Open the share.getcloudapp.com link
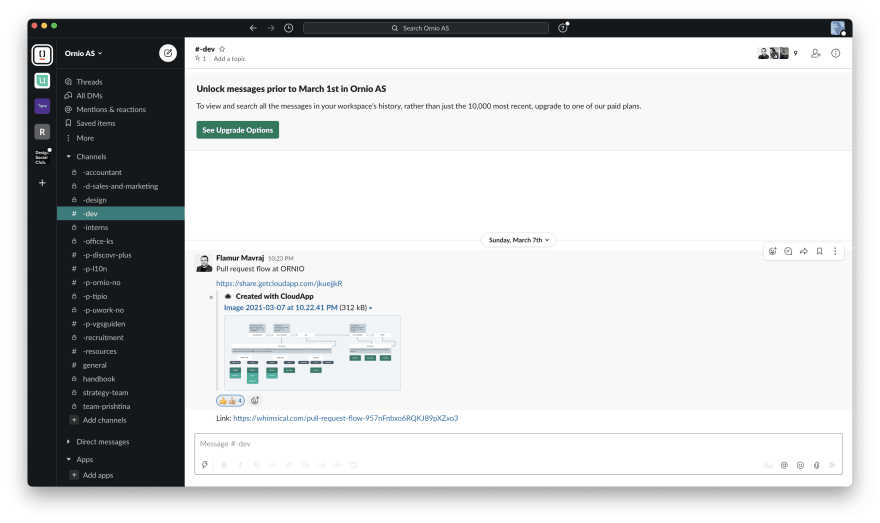 pyautogui.click(x=279, y=283)
